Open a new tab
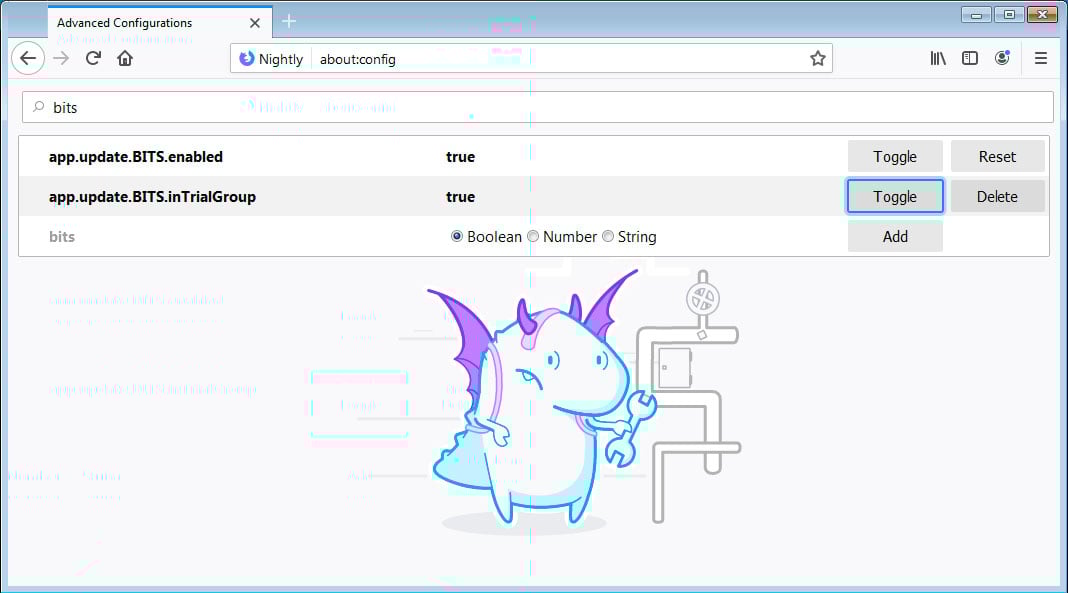Screen dimensions: 1068x593 (288, 20)
